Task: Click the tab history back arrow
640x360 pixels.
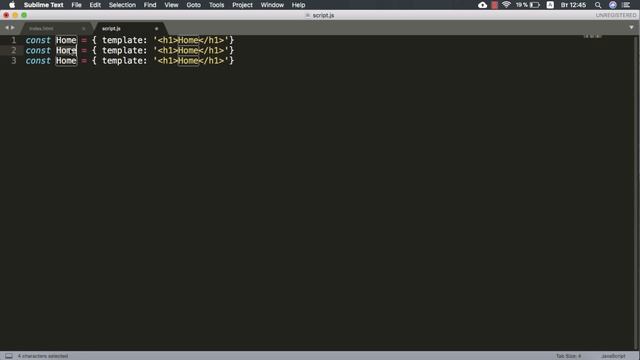Action: pyautogui.click(x=7, y=28)
